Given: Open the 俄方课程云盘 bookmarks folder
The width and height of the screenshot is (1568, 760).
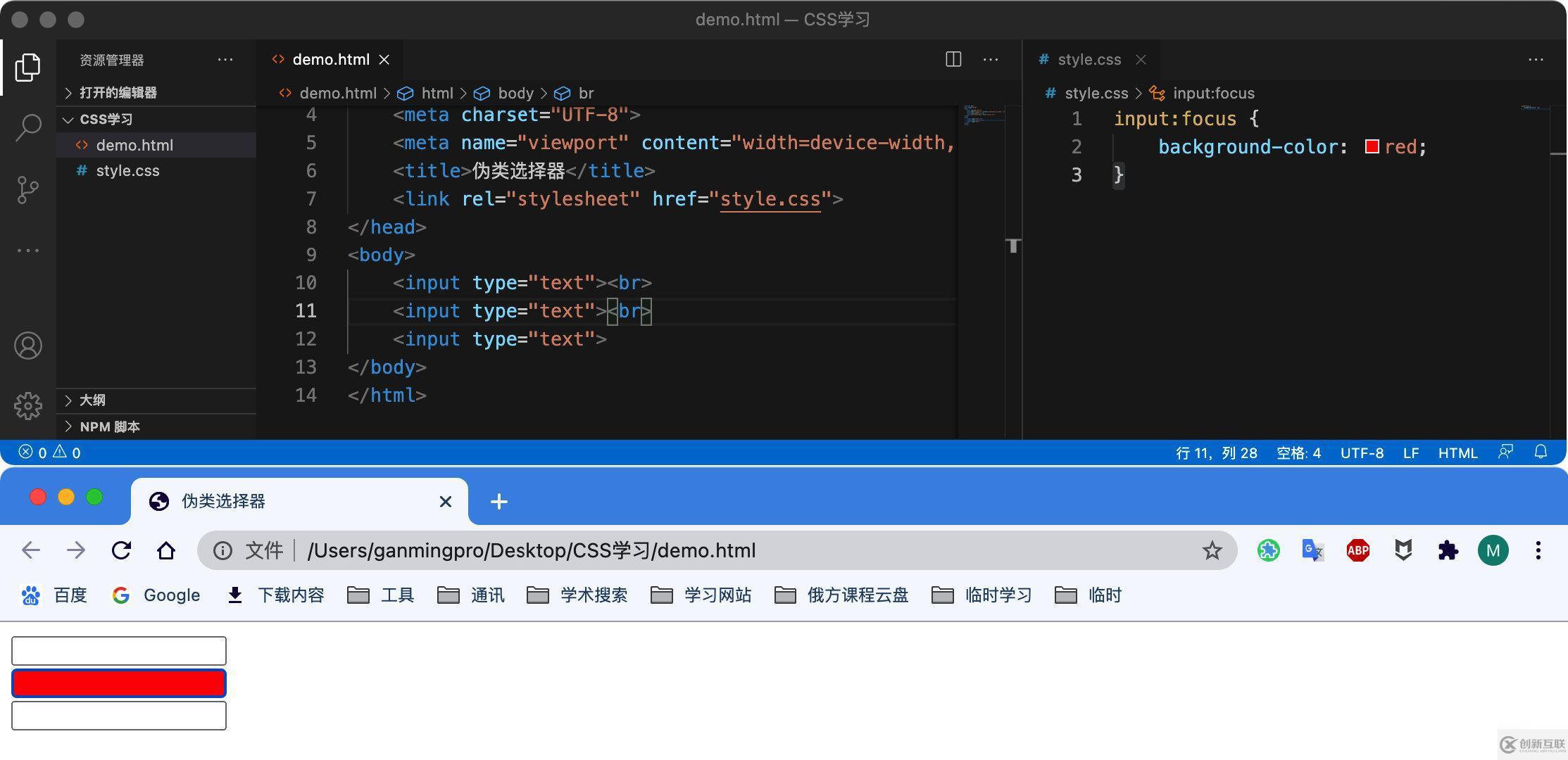Looking at the screenshot, I should coord(841,595).
